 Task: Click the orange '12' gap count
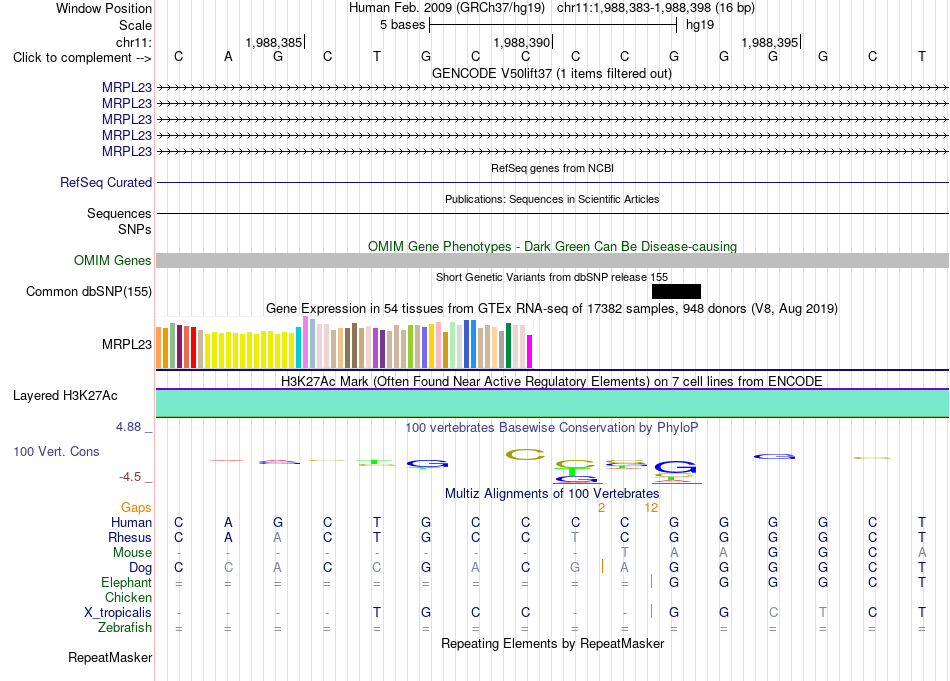[651, 508]
